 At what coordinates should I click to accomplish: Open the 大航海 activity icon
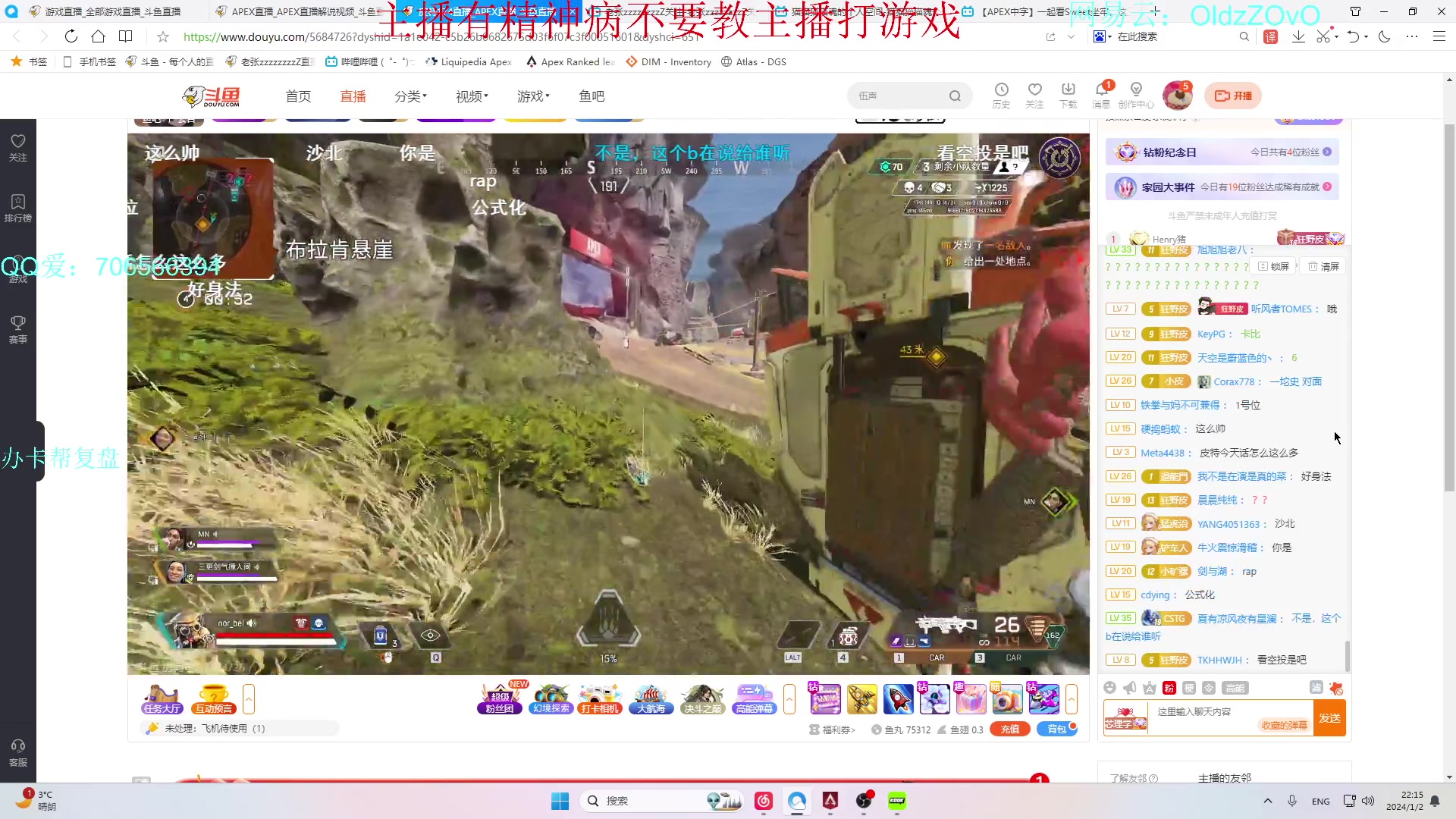pyautogui.click(x=651, y=699)
